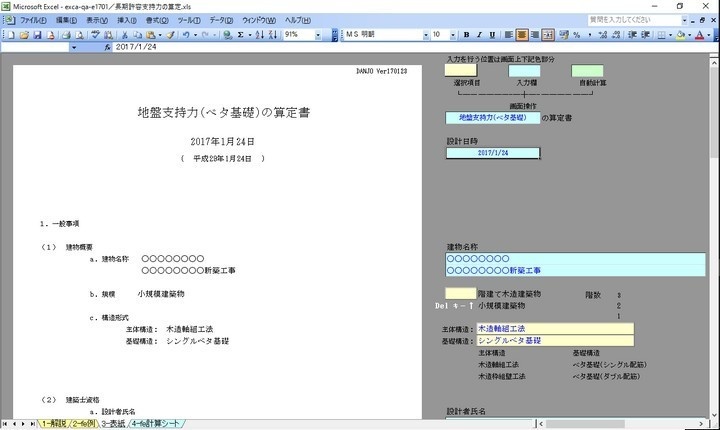Cut selection with scissors icon

click(124, 35)
